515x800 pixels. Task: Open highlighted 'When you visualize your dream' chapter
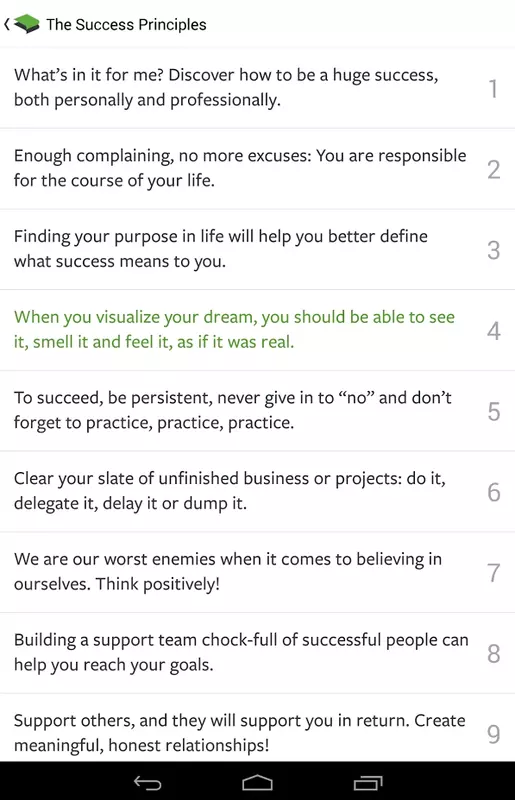[257, 330]
